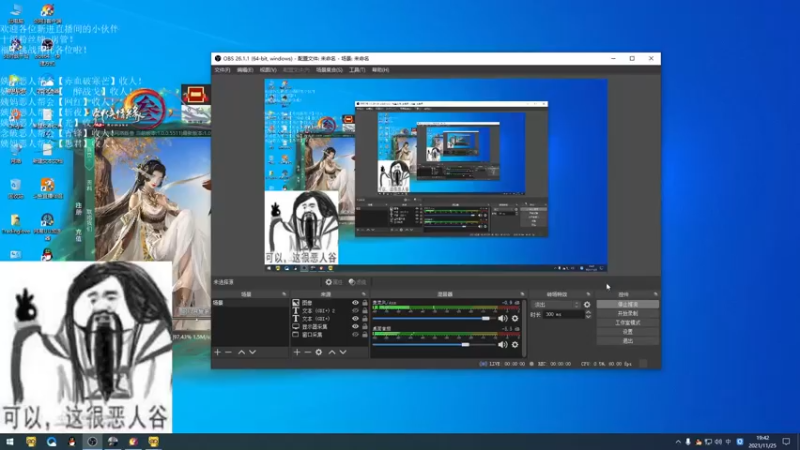Open scene transition properties gear
The height and width of the screenshot is (450, 800).
click(x=587, y=305)
